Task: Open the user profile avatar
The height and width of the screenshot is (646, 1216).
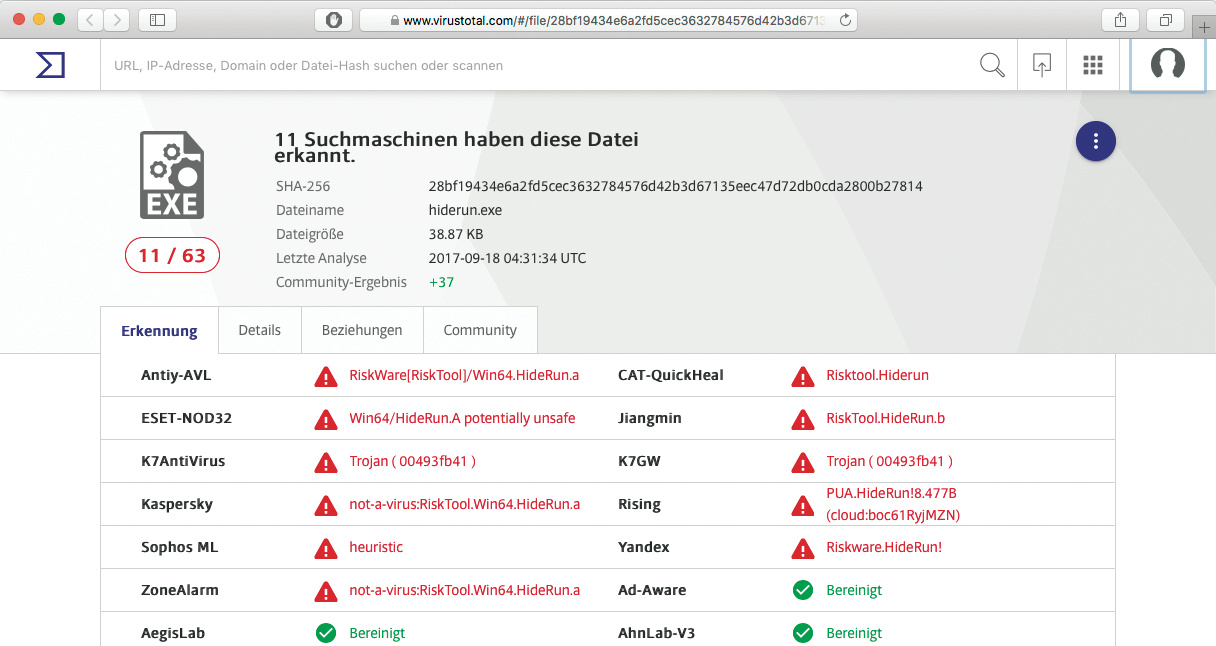Action: click(1167, 65)
